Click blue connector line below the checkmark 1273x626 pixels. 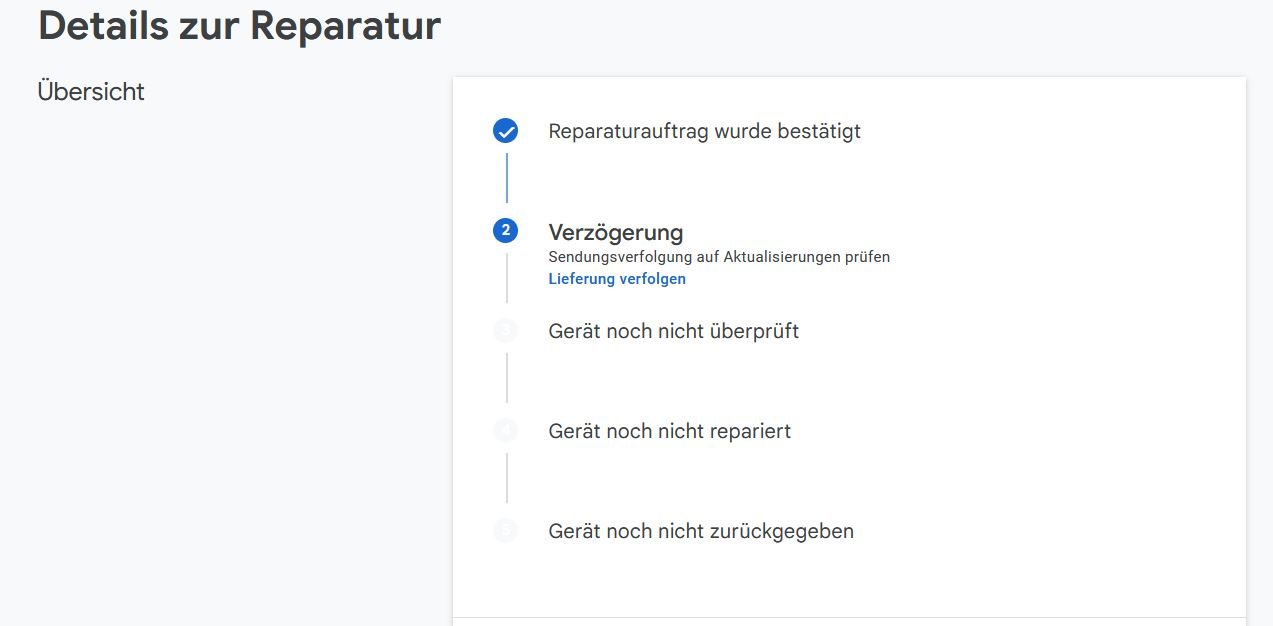point(506,178)
